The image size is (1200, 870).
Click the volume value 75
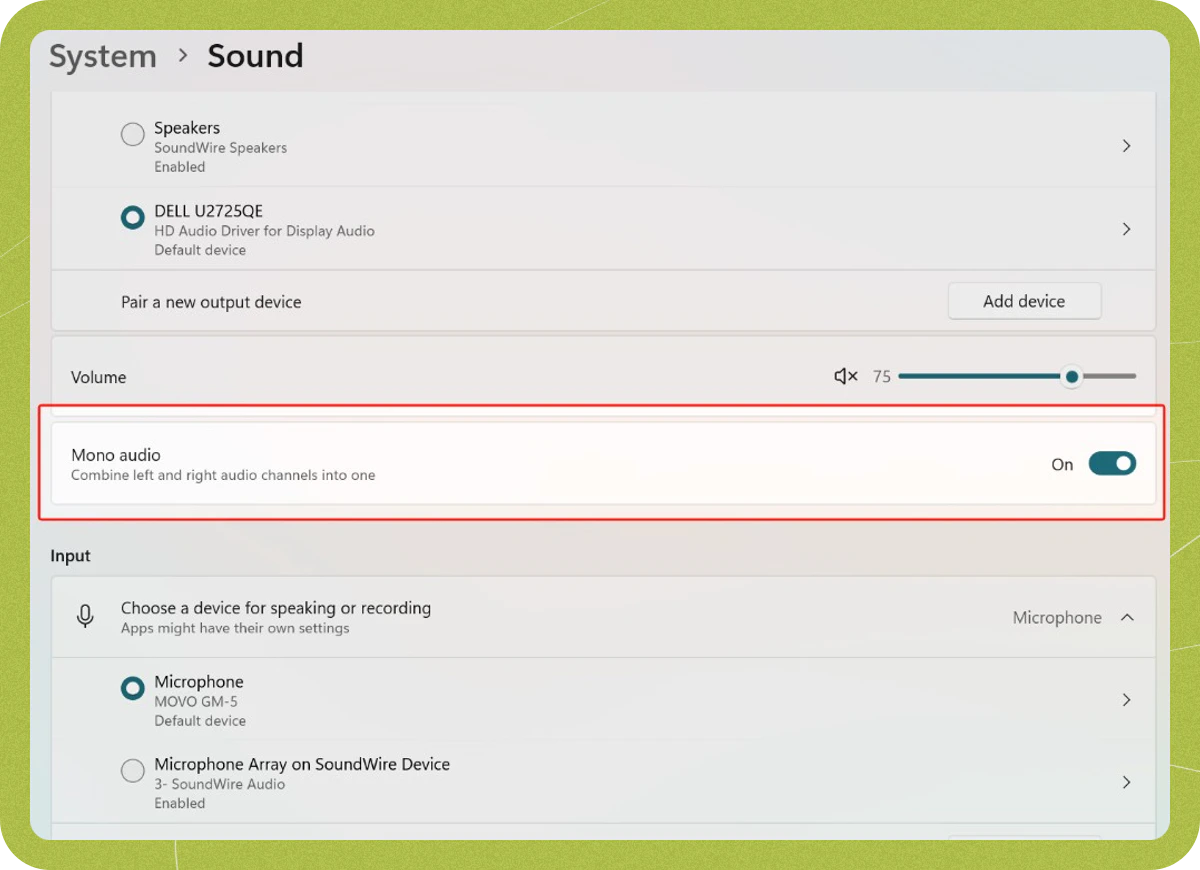881,377
